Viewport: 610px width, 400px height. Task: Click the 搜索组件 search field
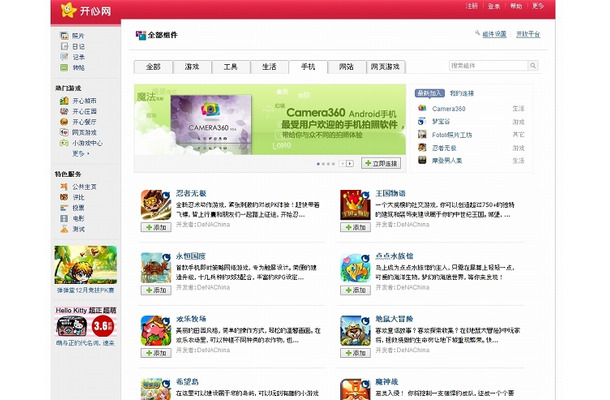pyautogui.click(x=489, y=66)
